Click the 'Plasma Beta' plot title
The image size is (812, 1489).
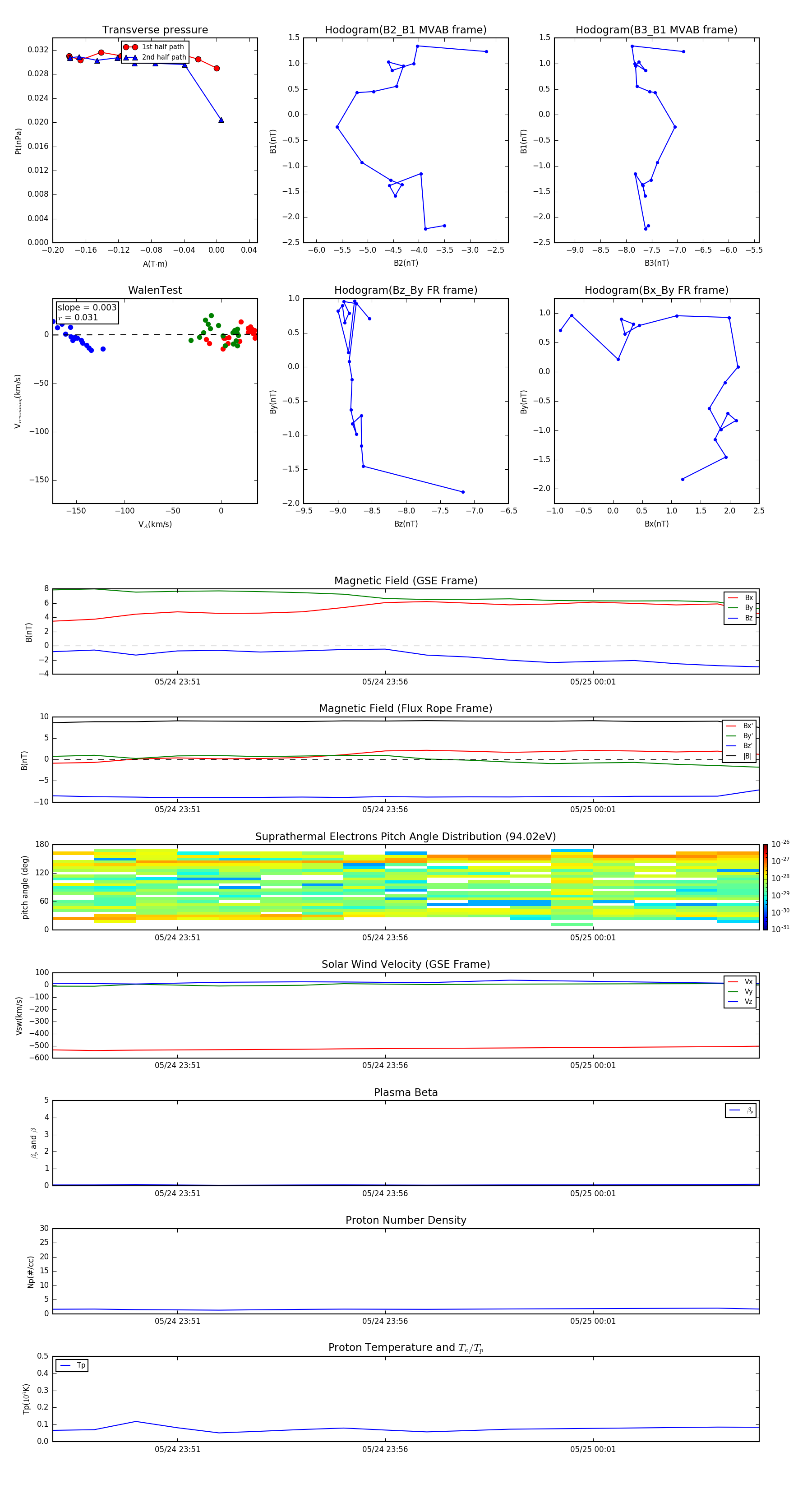tap(406, 1092)
